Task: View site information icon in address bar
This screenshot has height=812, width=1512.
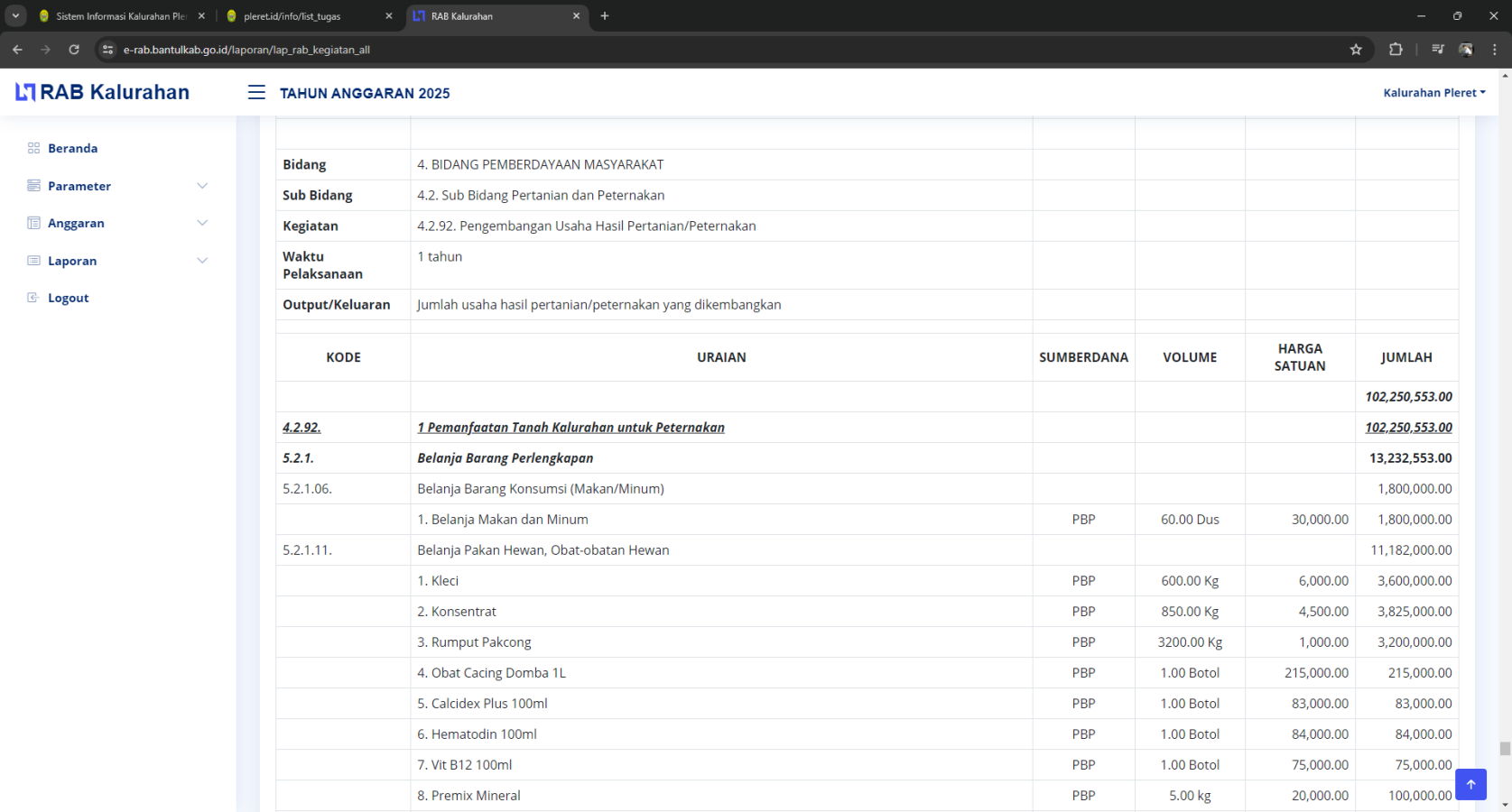Action: pos(107,50)
